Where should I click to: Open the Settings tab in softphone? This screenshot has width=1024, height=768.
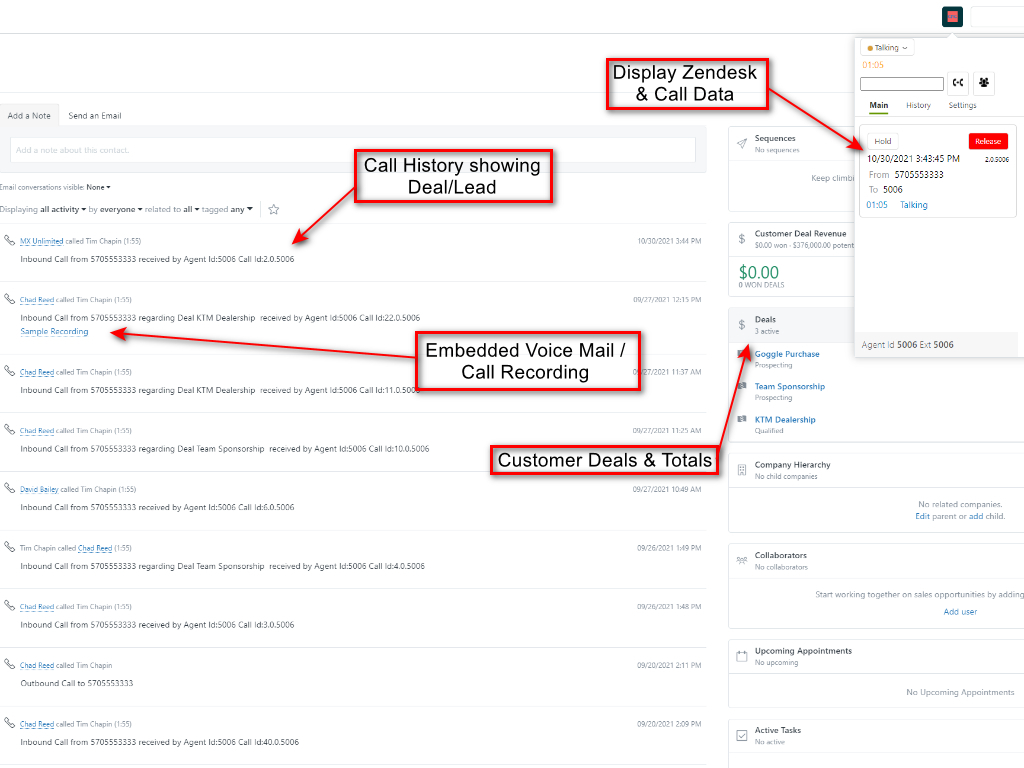962,106
